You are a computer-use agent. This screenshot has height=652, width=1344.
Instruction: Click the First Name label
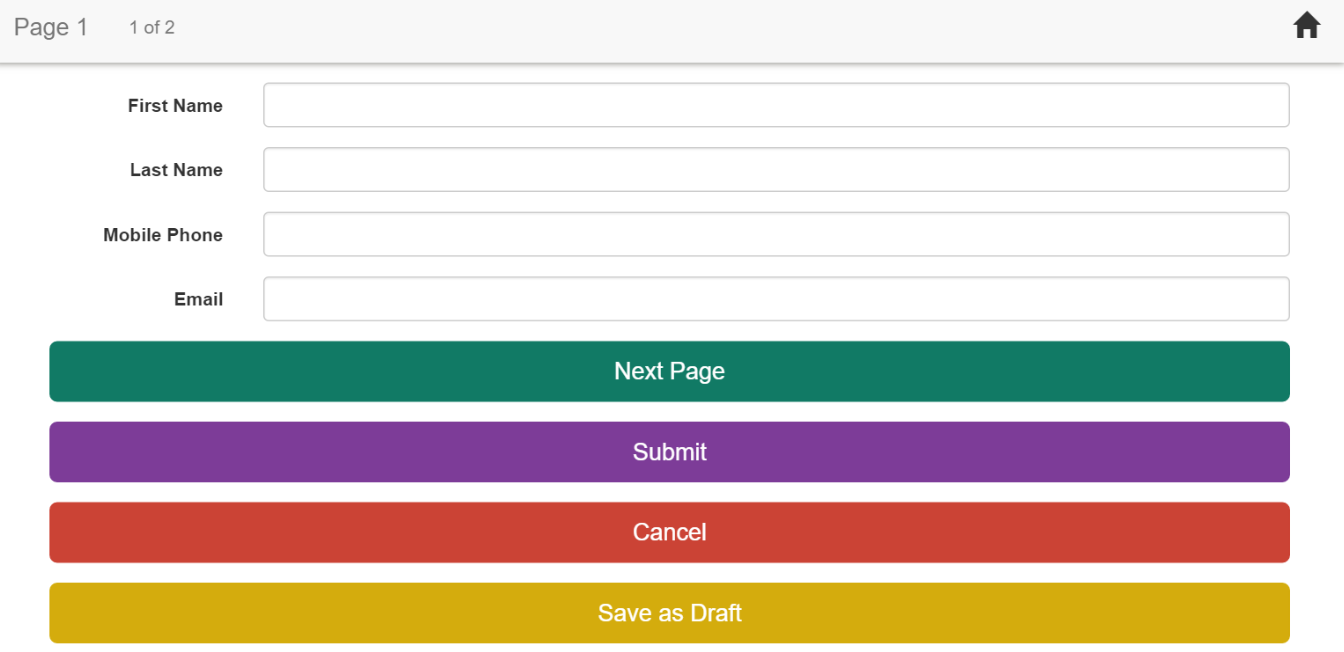tap(175, 106)
